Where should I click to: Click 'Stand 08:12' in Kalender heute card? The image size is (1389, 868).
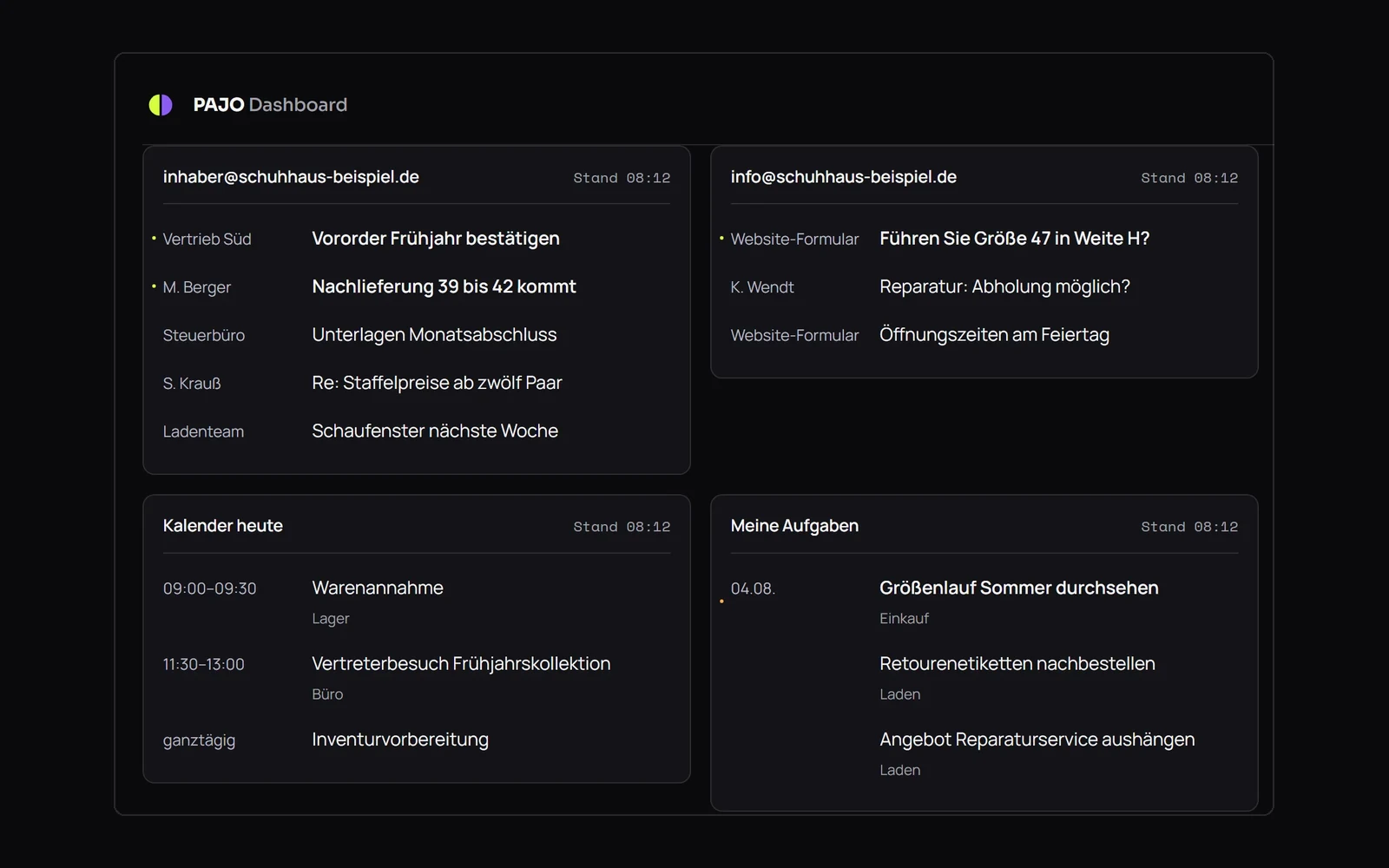tap(622, 527)
